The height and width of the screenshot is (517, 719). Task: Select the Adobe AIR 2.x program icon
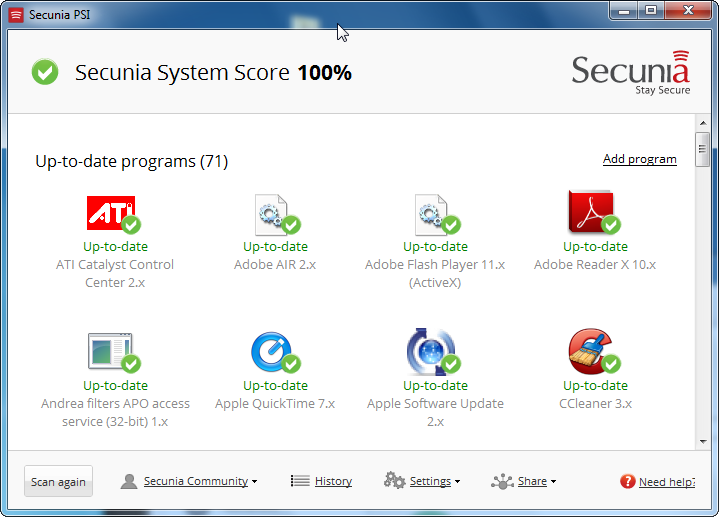click(x=277, y=215)
